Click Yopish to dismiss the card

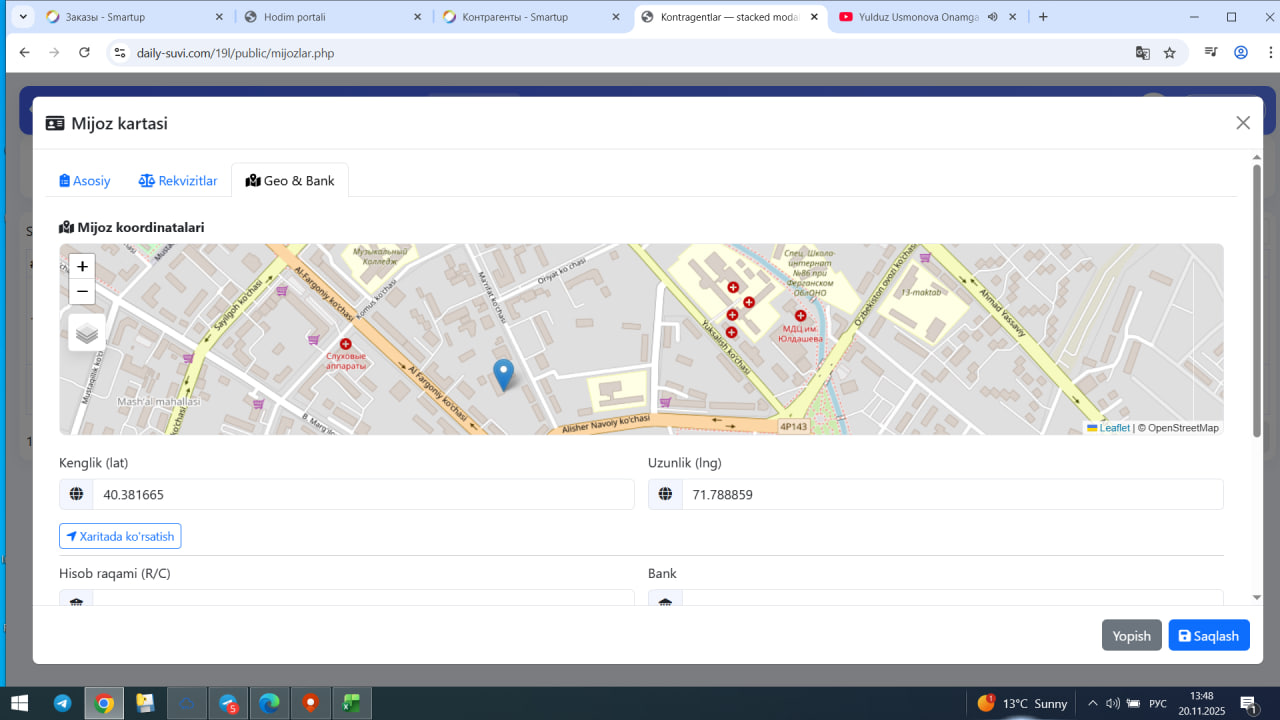tap(1131, 636)
